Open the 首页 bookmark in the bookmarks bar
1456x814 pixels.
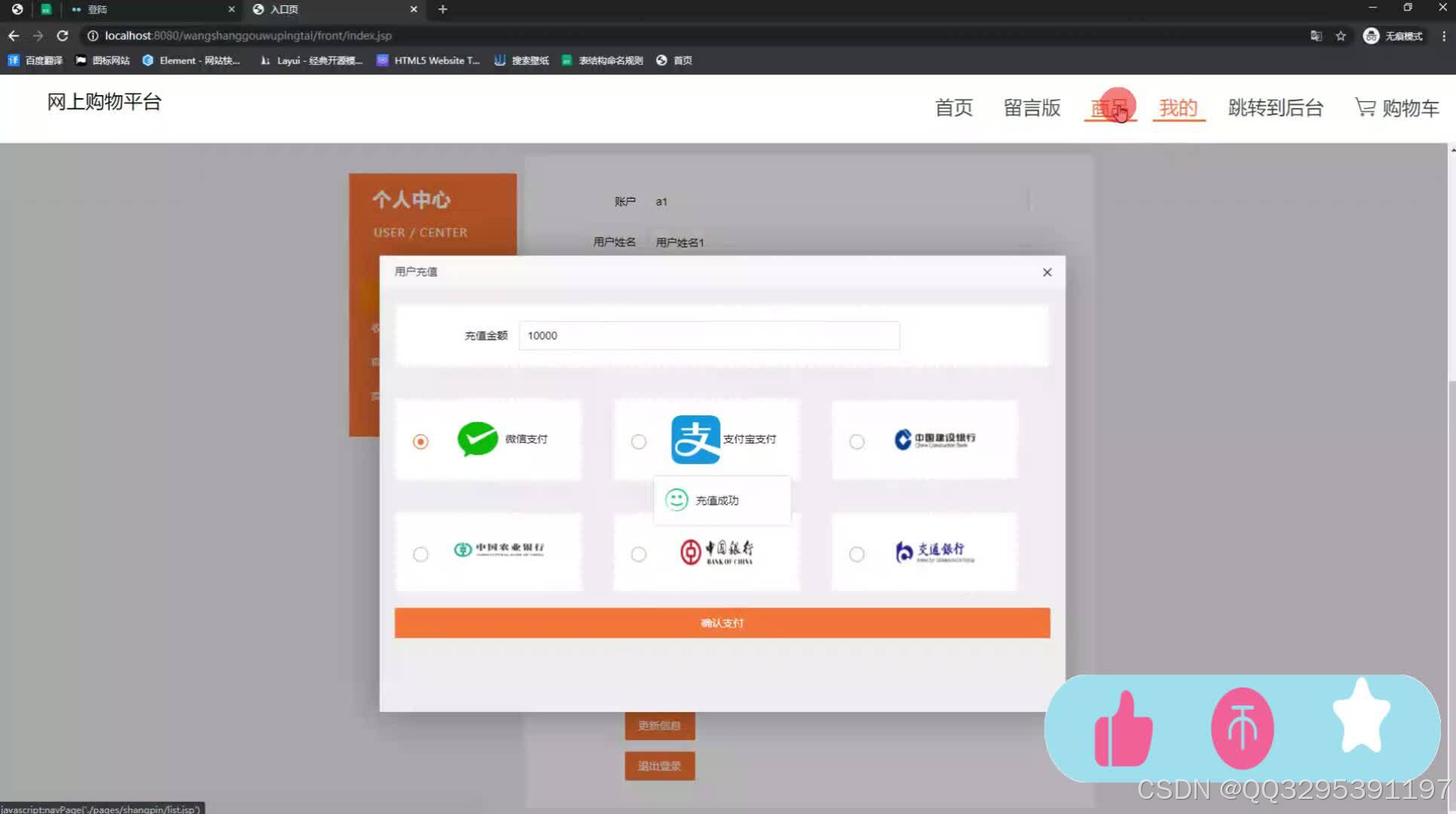674,60
